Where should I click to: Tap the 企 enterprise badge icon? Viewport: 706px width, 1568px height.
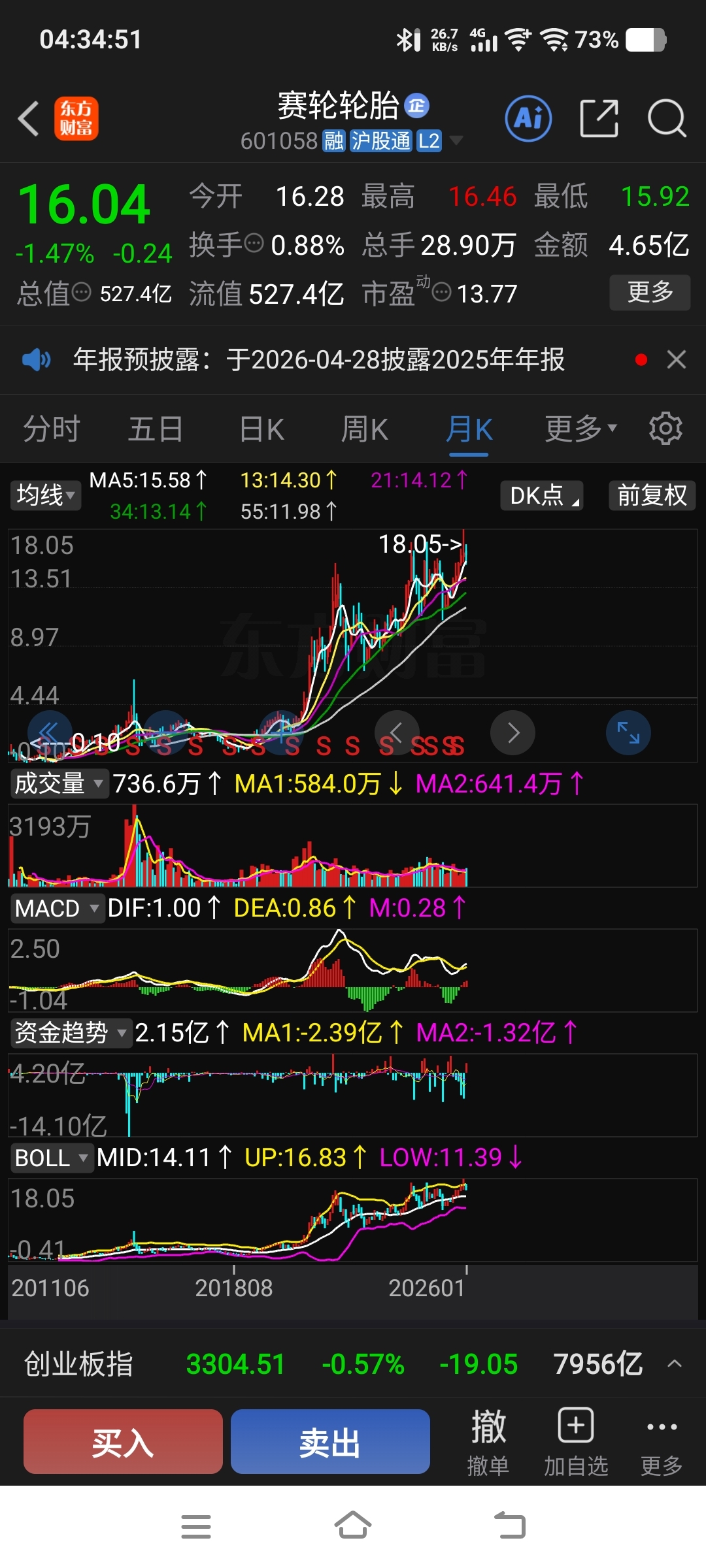[x=416, y=106]
